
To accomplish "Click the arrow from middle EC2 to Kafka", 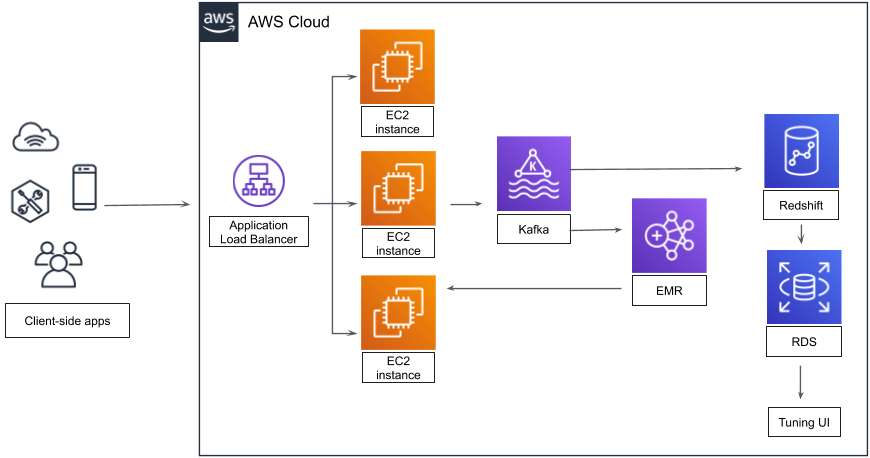I will [466, 204].
